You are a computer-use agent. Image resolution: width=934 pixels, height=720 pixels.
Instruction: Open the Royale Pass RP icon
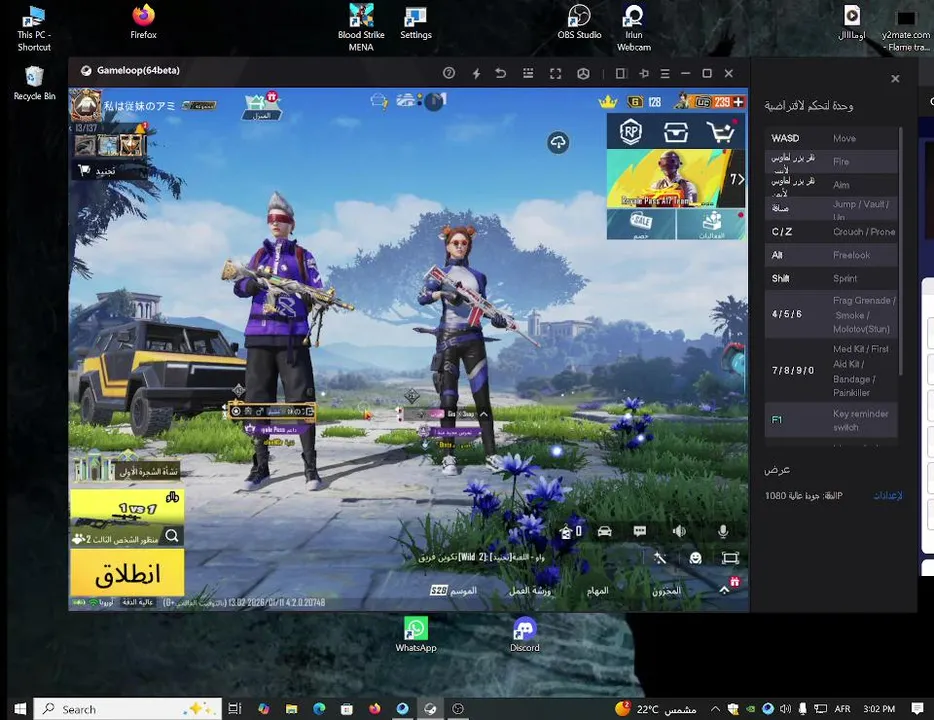click(630, 132)
